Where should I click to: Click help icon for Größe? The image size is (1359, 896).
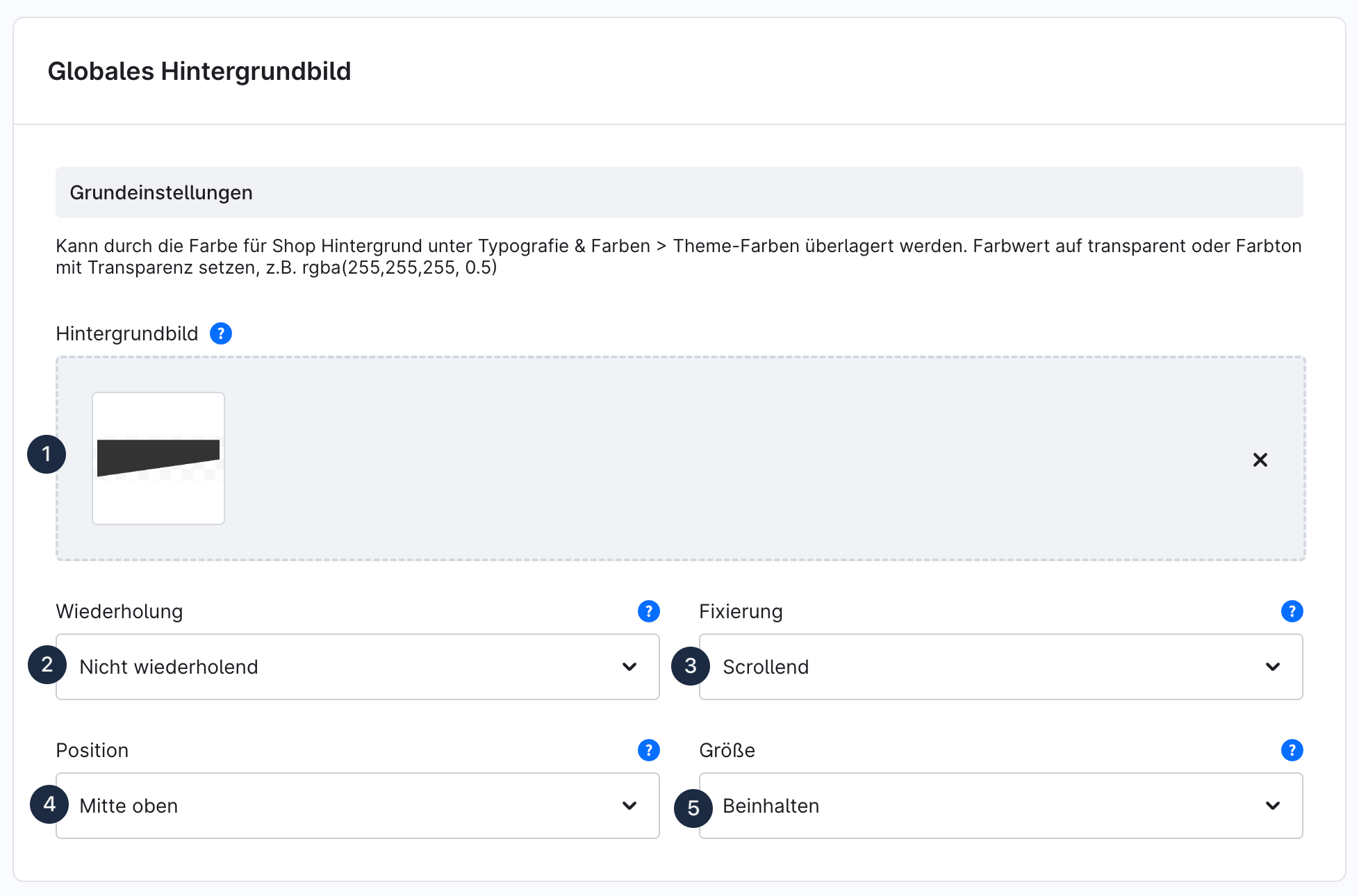click(1292, 750)
